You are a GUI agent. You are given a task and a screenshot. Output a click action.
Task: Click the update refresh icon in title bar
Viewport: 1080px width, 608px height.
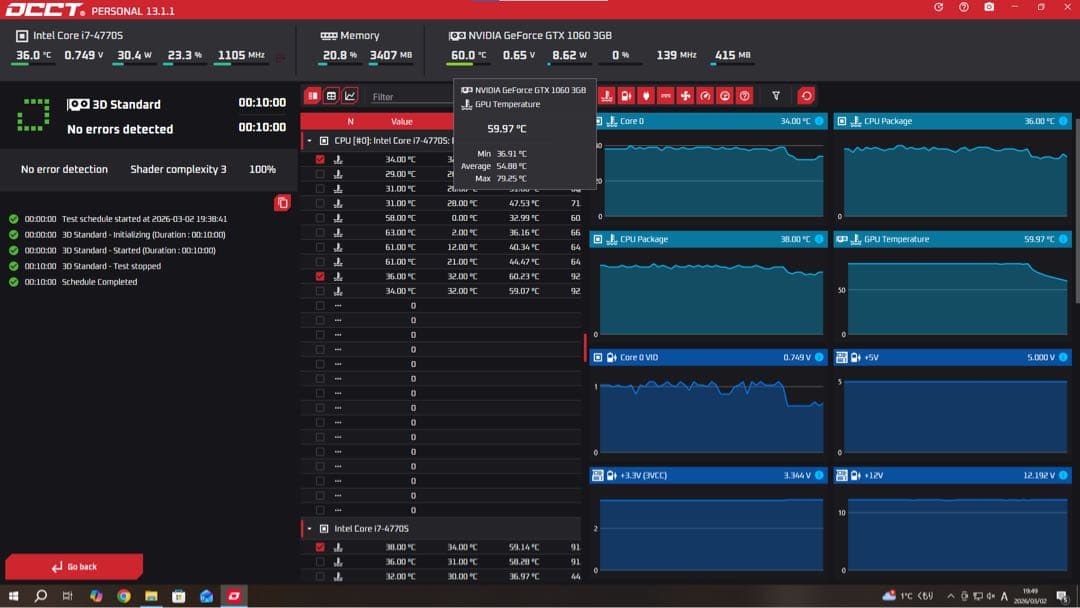(x=938, y=7)
